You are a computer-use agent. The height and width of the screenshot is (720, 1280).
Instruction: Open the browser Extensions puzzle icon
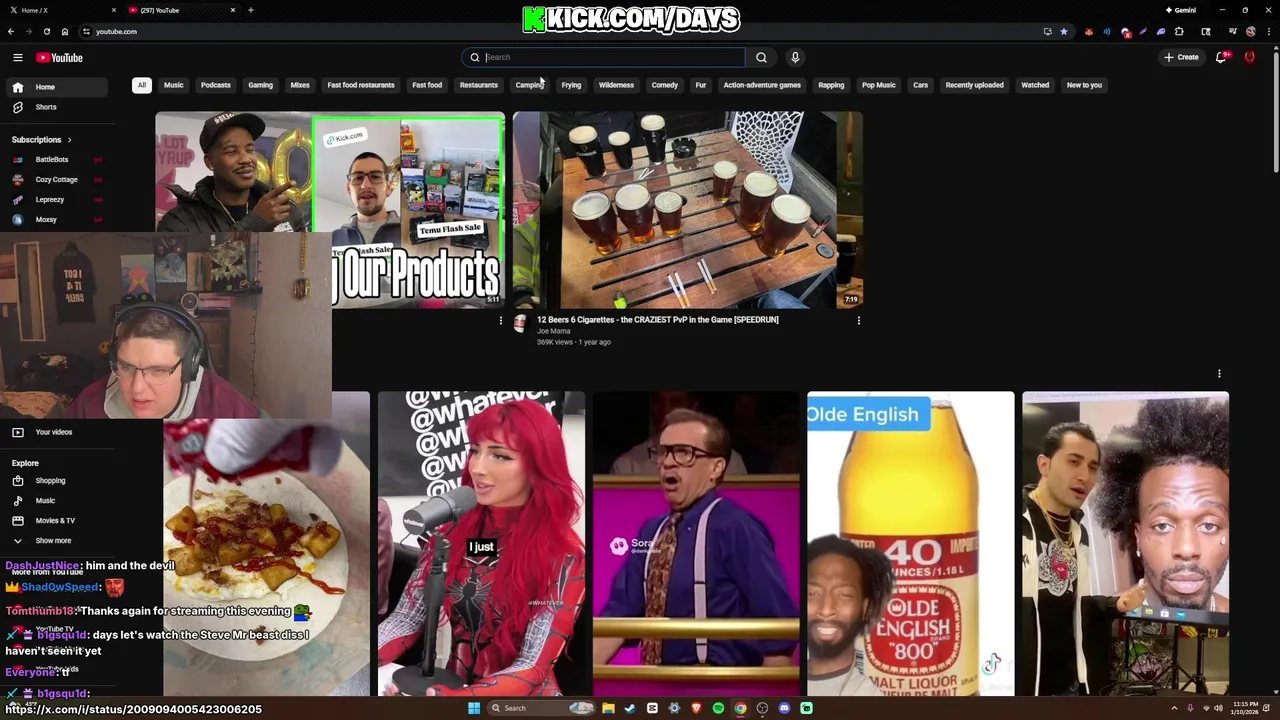[1179, 32]
